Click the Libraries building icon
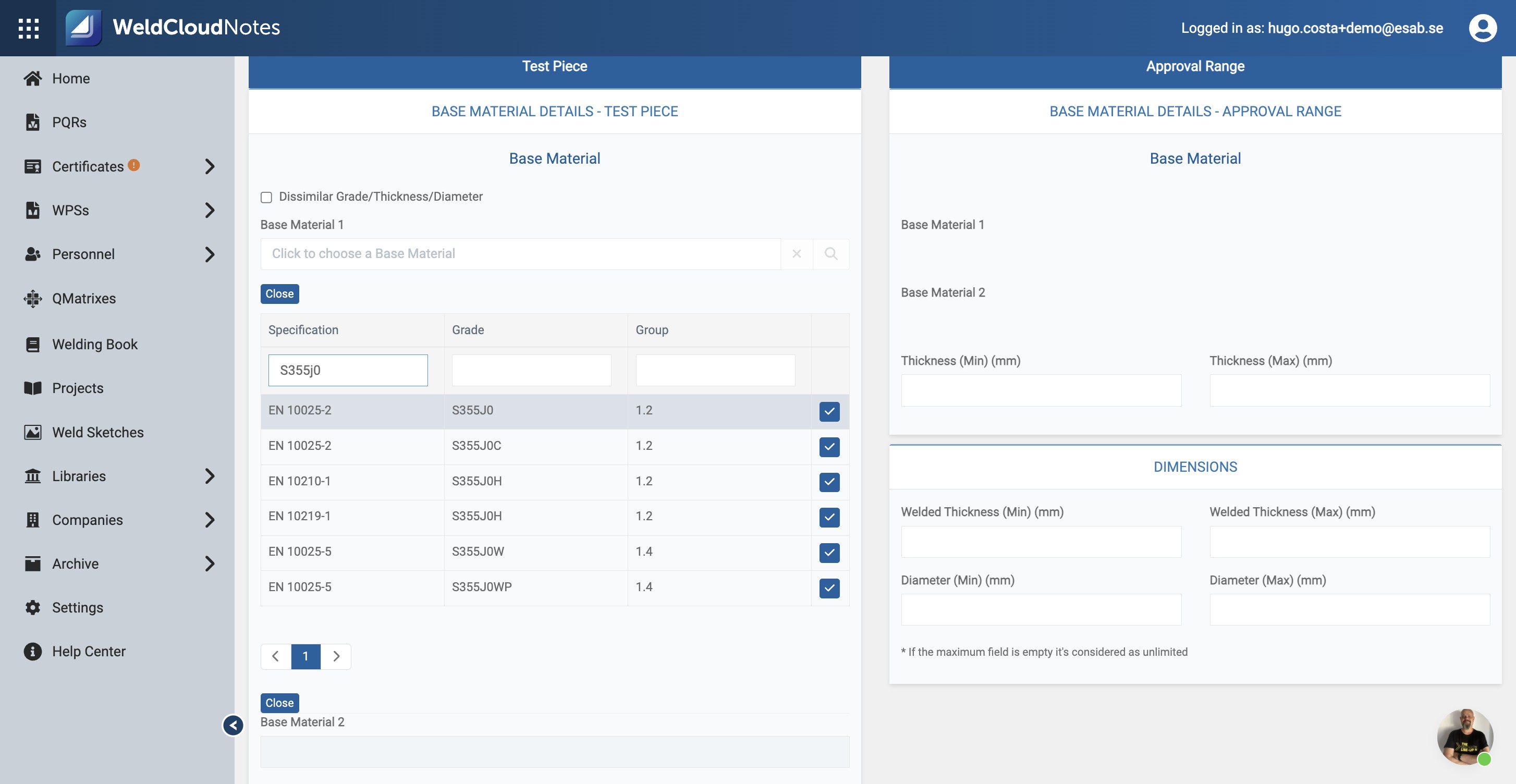The width and height of the screenshot is (1516, 784). [x=33, y=475]
